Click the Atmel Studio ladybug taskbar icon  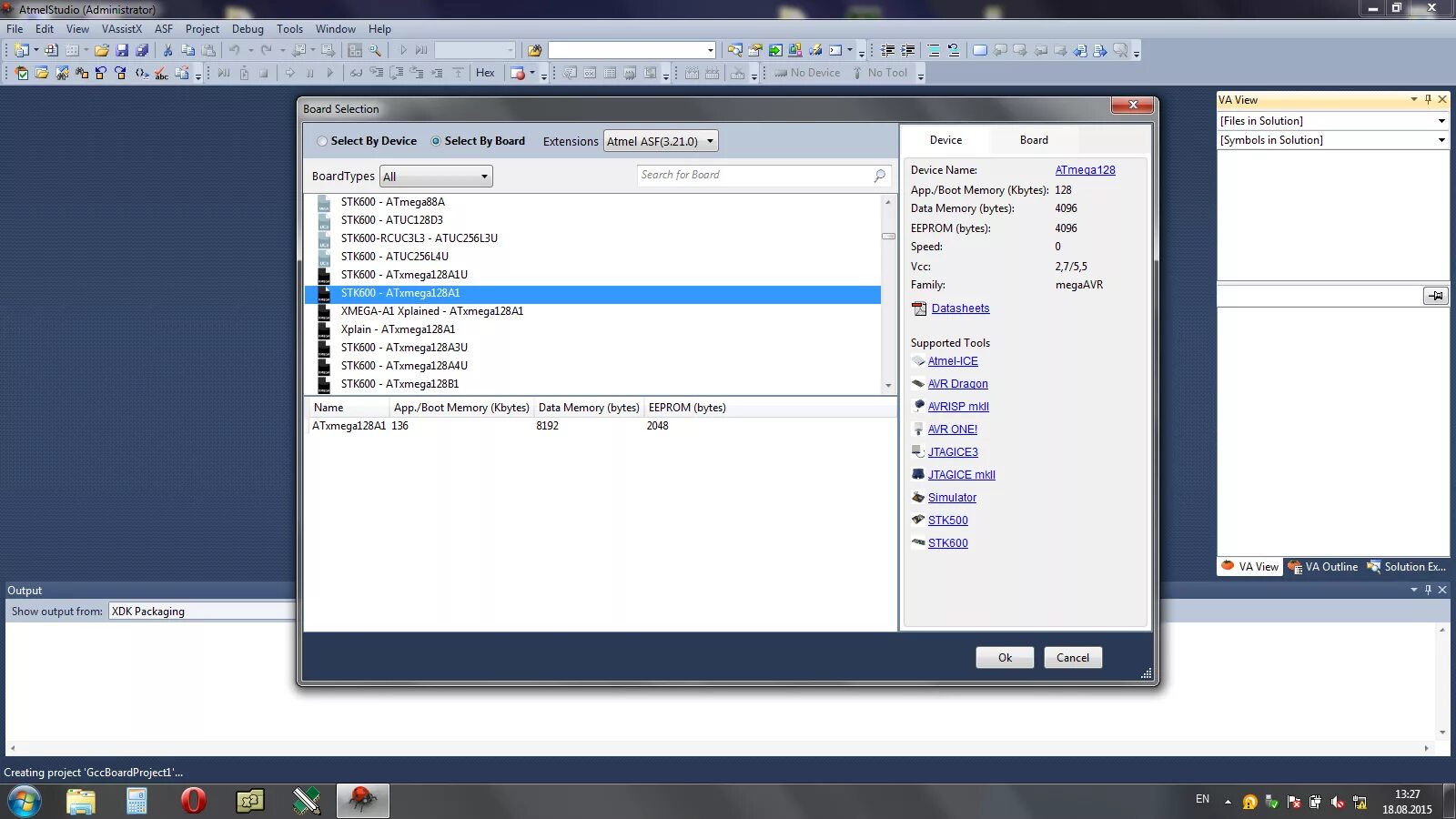click(362, 802)
